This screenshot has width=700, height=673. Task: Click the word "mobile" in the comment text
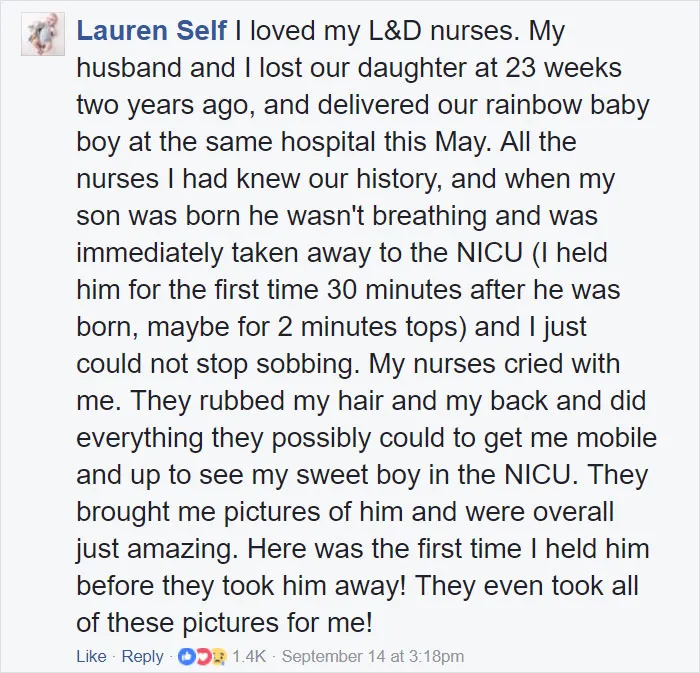click(x=617, y=438)
